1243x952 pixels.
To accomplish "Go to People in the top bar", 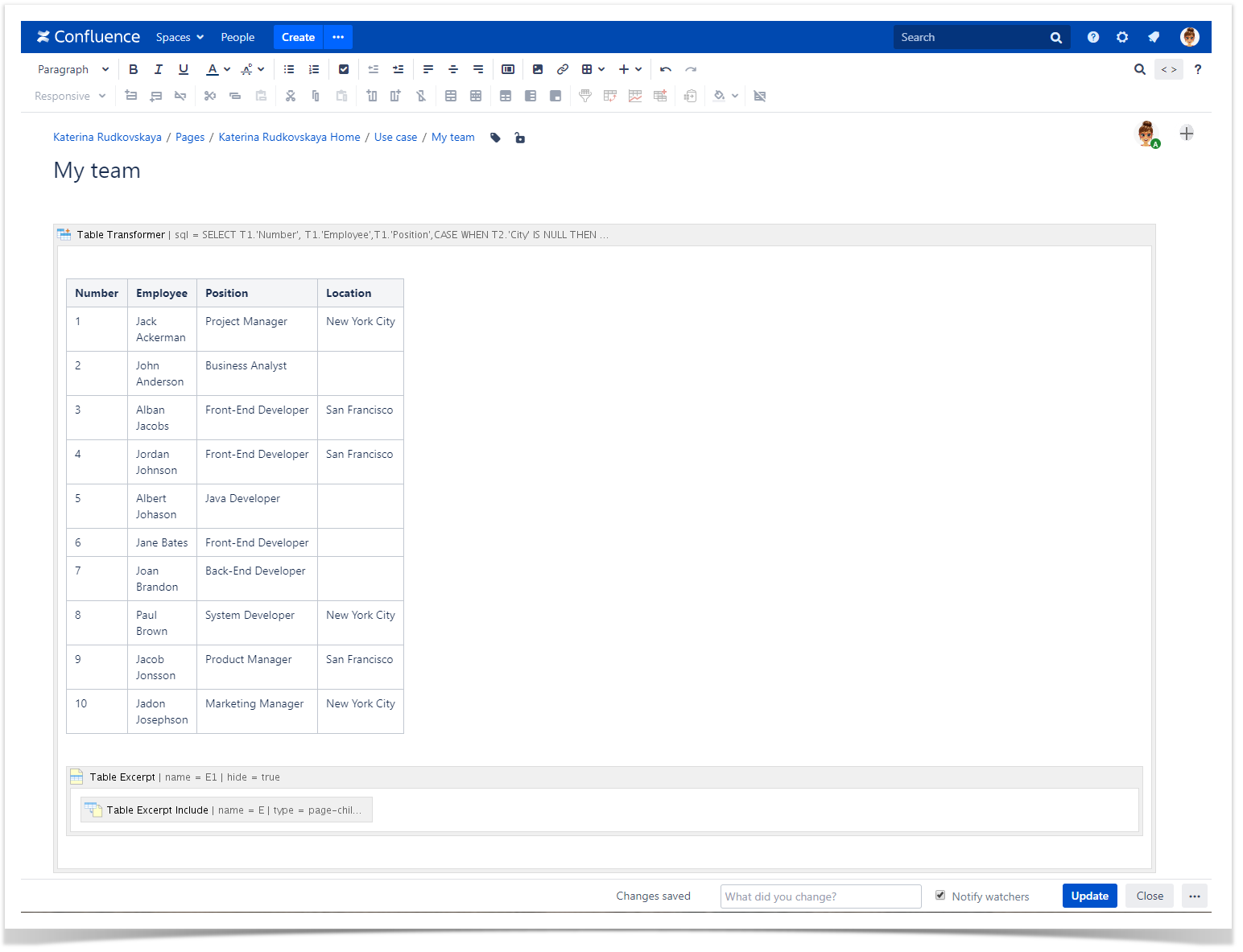I will [237, 37].
